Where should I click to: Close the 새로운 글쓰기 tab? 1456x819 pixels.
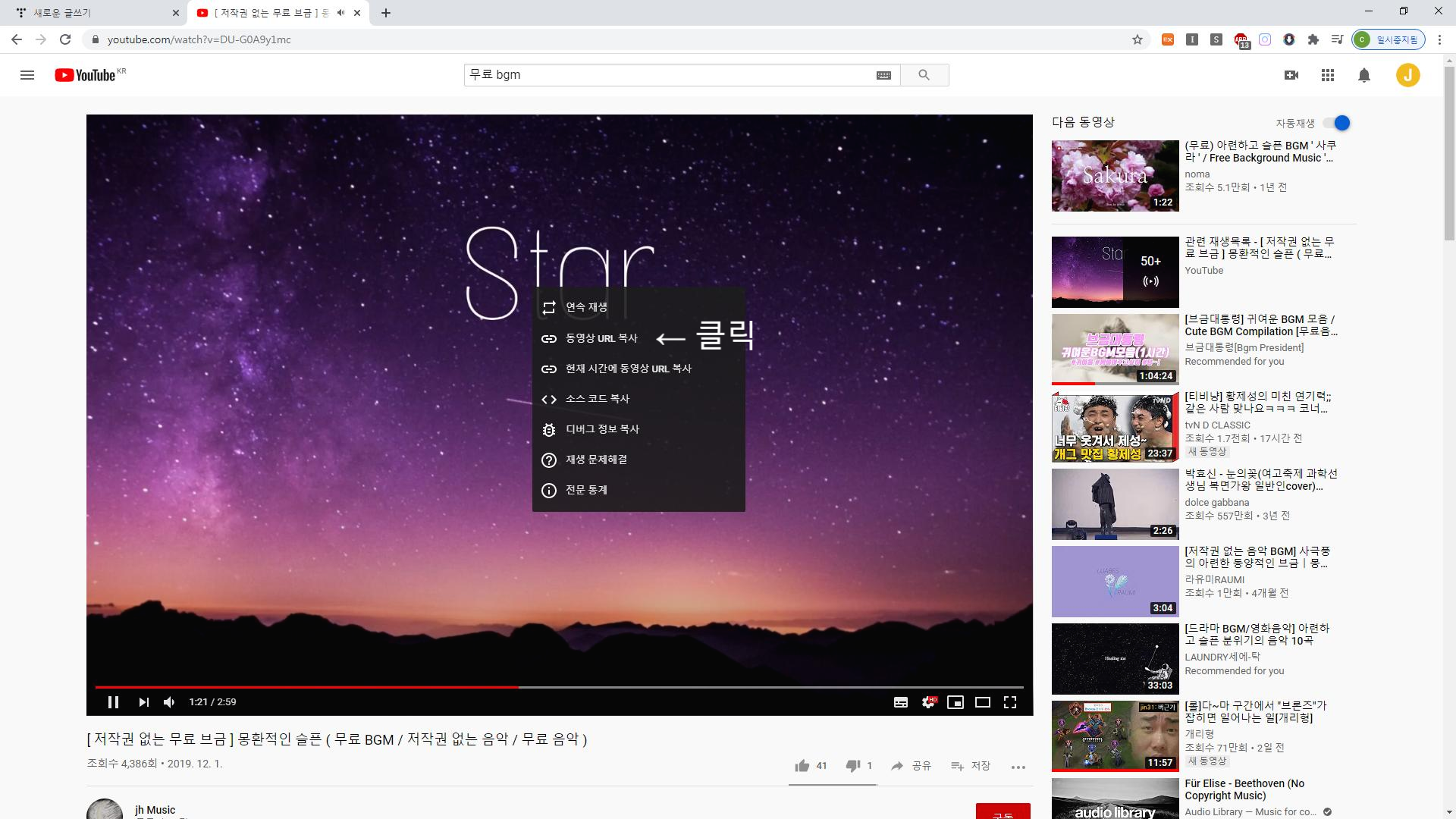click(175, 13)
